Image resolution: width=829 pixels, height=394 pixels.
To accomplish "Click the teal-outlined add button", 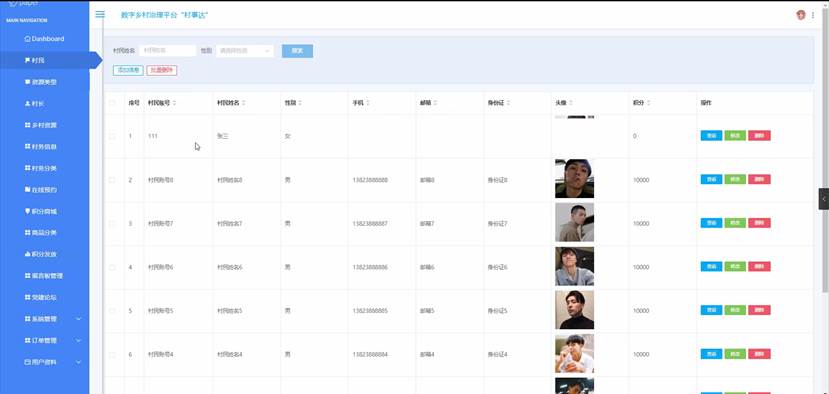I will click(x=128, y=70).
